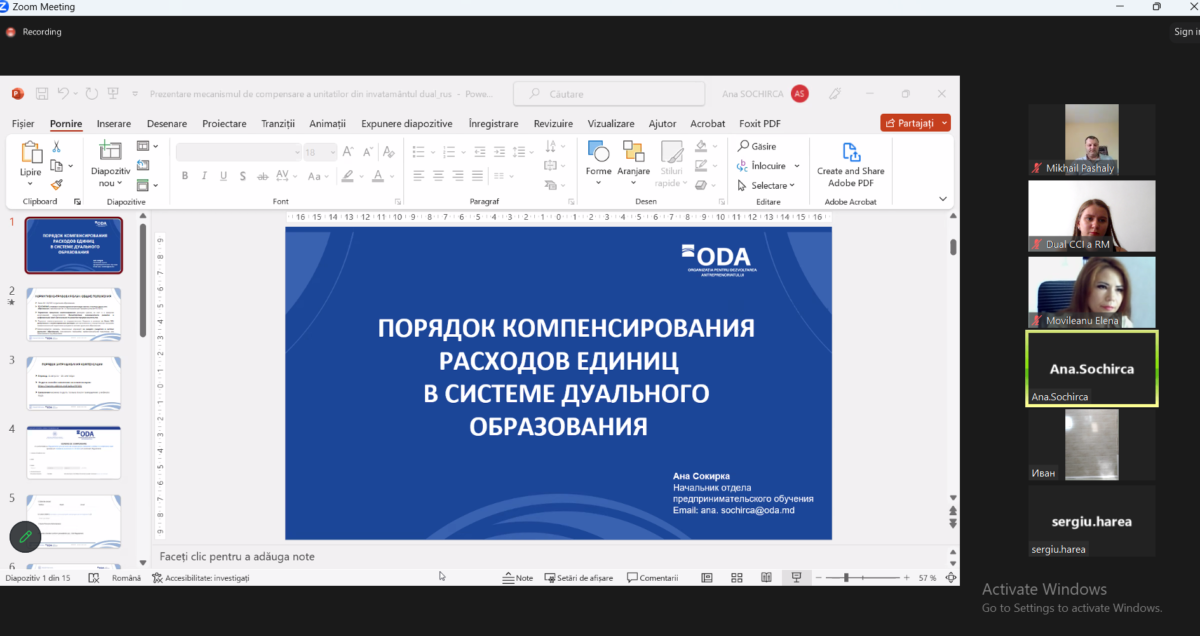The image size is (1200, 636).
Task: Switch to the Tranziții tab
Action: pyautogui.click(x=278, y=124)
